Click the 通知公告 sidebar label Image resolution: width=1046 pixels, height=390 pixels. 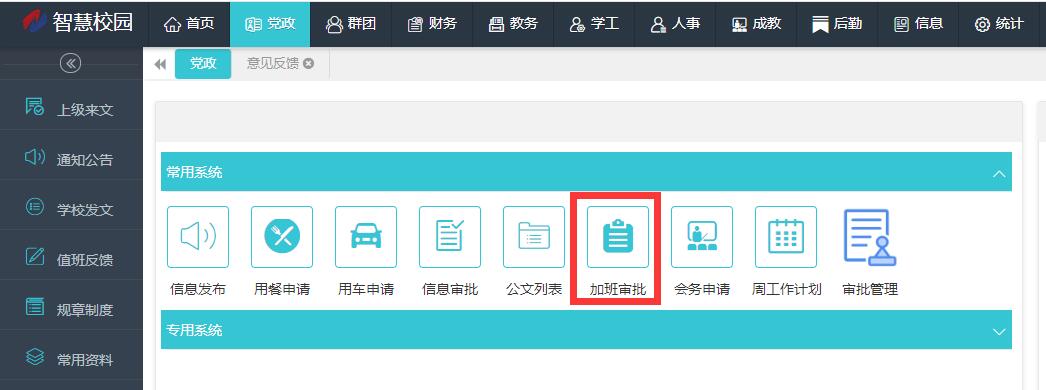85,160
